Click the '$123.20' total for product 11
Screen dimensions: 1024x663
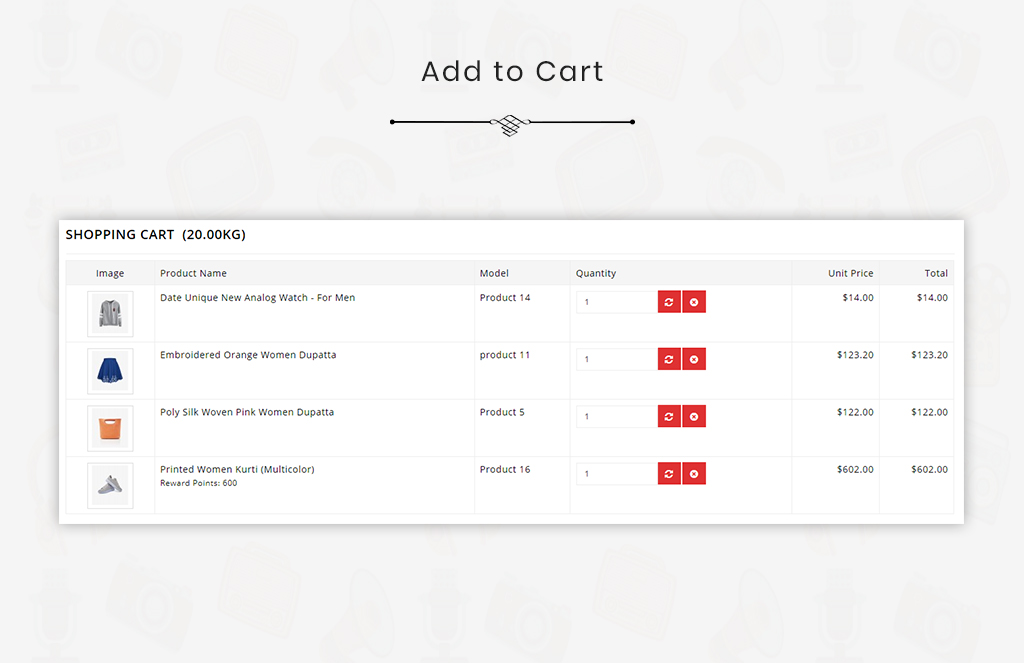pos(929,355)
